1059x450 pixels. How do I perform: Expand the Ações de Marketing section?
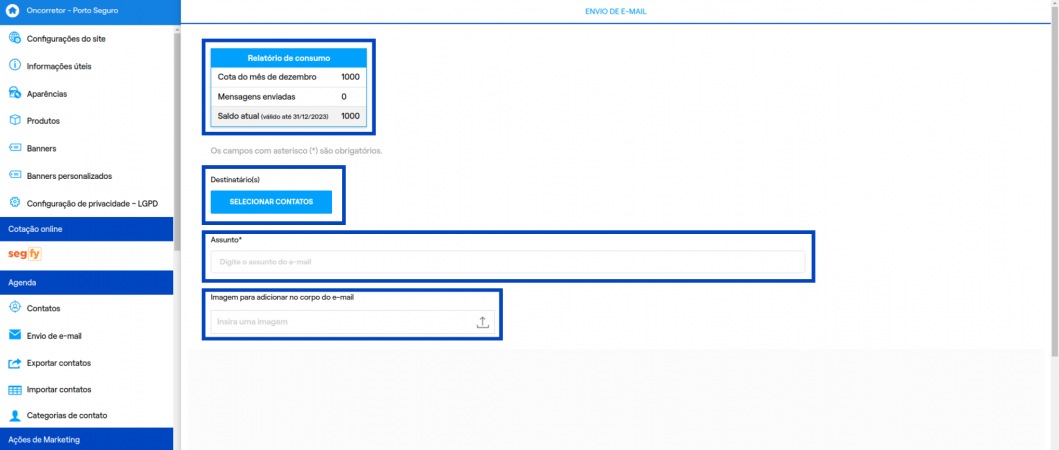coord(86,439)
